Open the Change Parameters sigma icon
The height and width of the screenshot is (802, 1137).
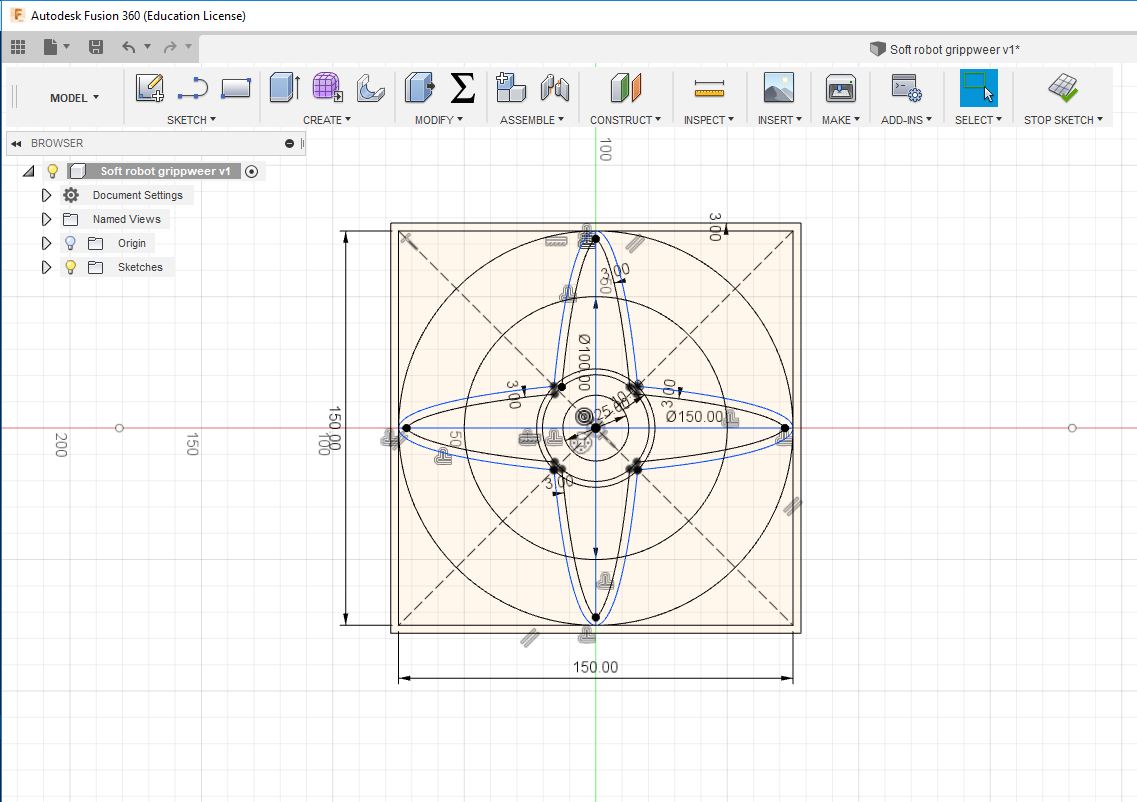462,89
